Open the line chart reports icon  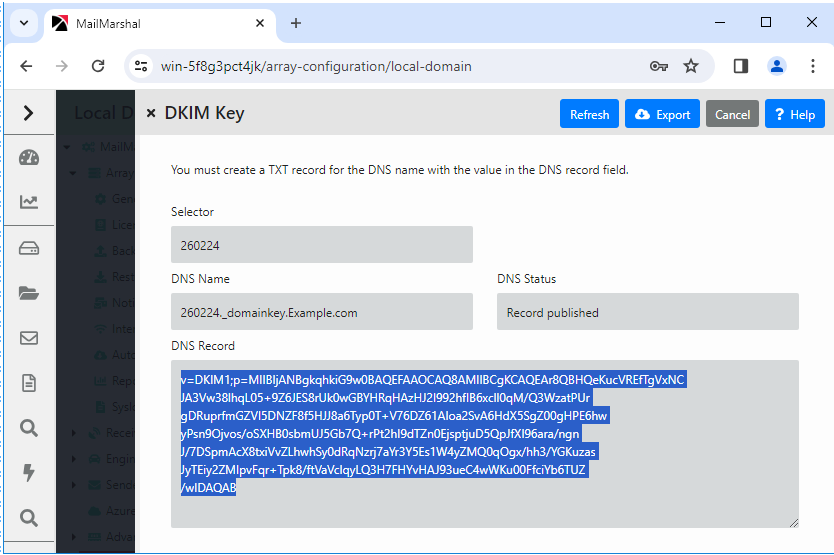click(28, 202)
